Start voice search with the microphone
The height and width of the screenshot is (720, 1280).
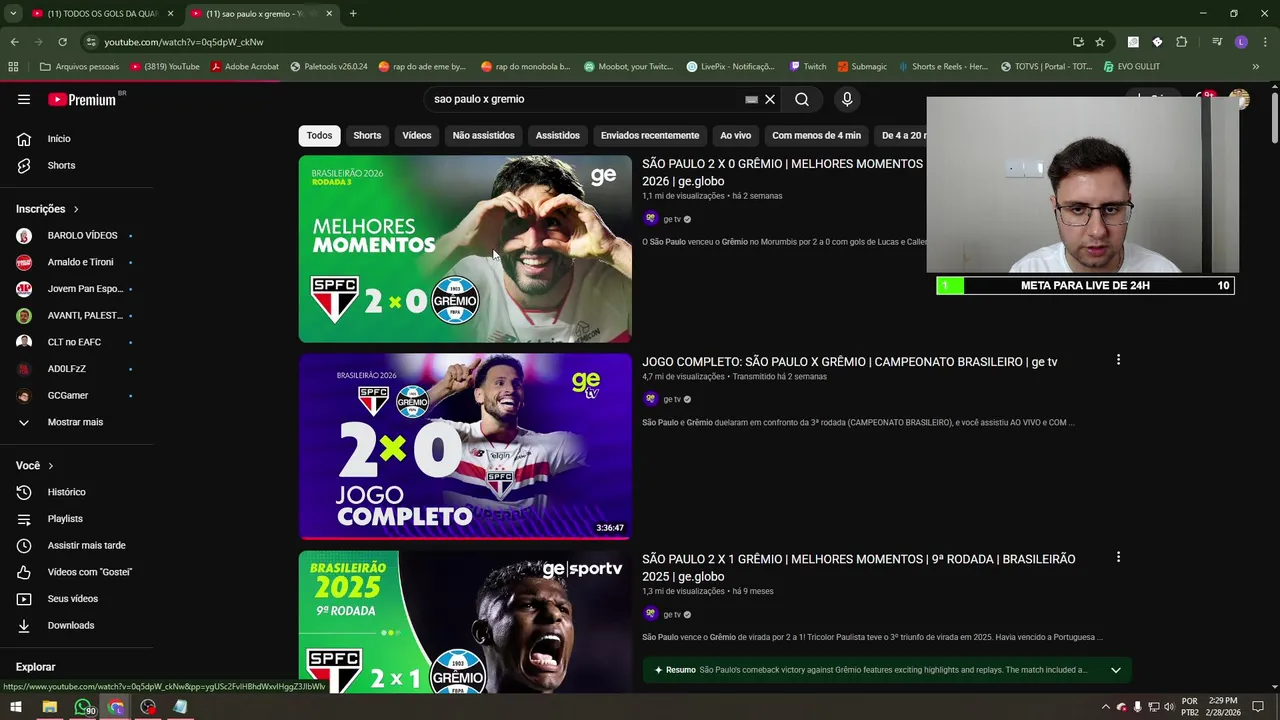click(x=847, y=99)
